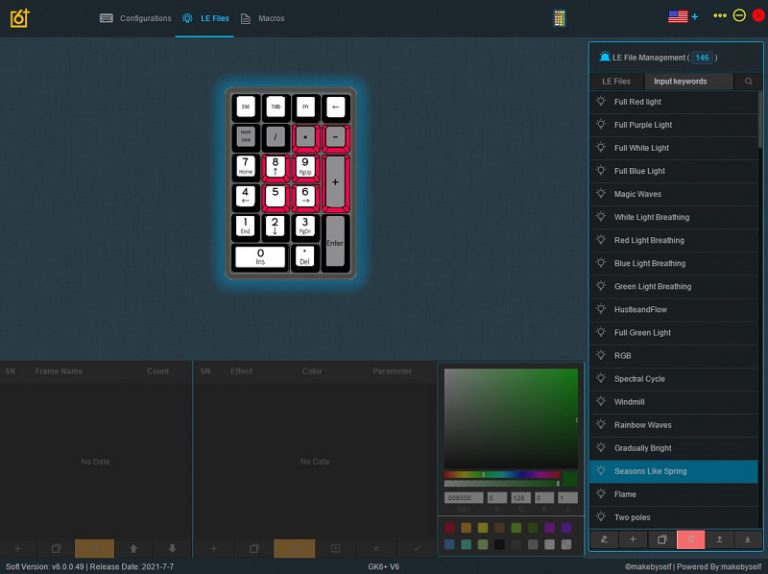Switch to the Configurations tab
Screen dimensions: 768x574
(136, 18)
